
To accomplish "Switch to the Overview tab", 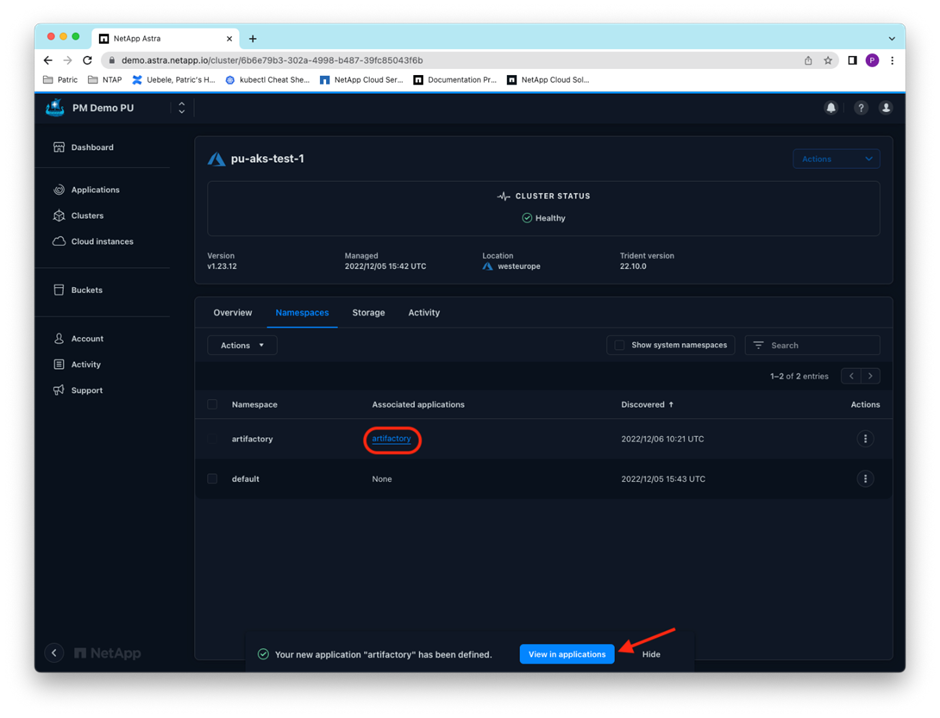I will pos(233,313).
